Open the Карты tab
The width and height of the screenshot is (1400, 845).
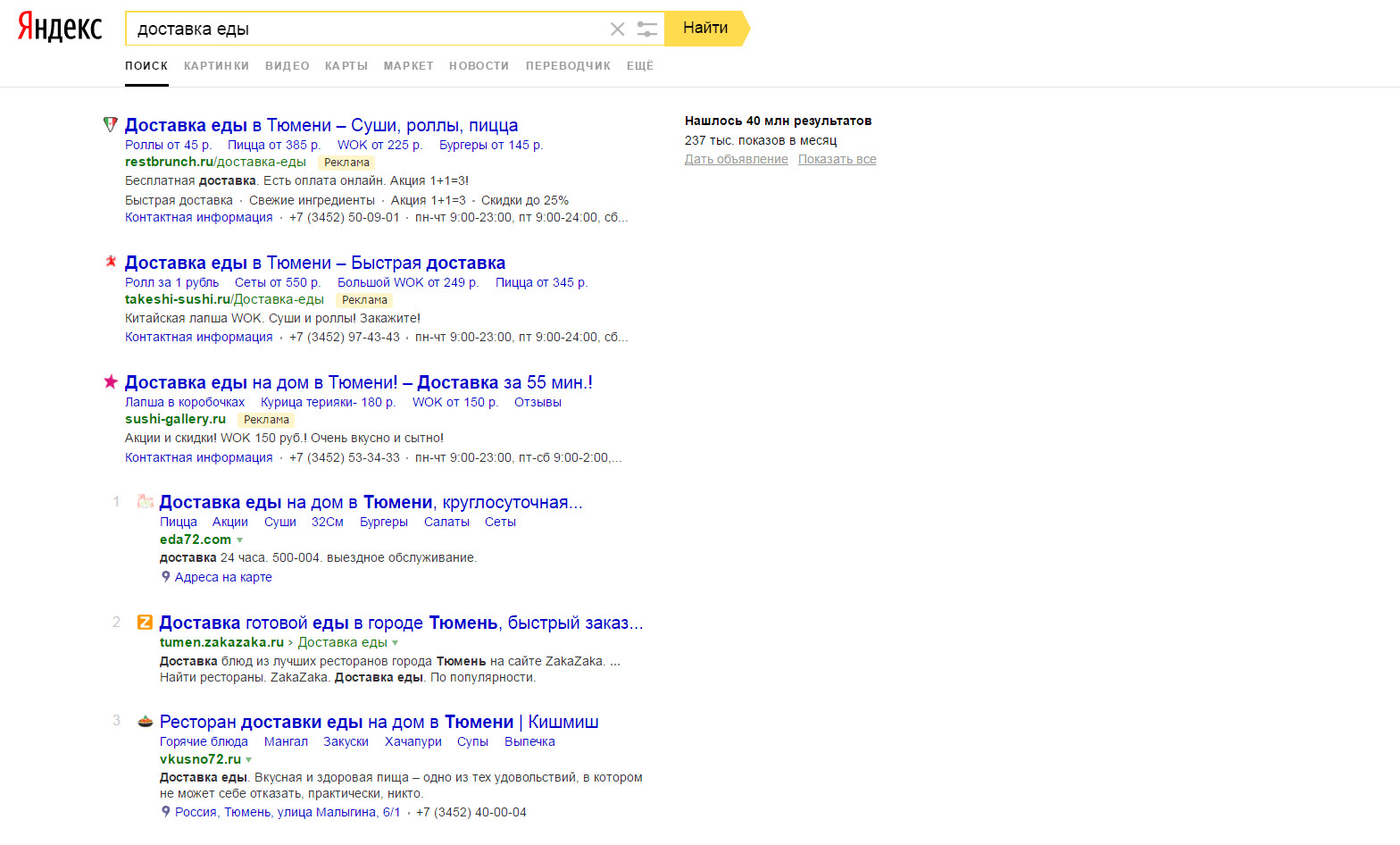346,66
